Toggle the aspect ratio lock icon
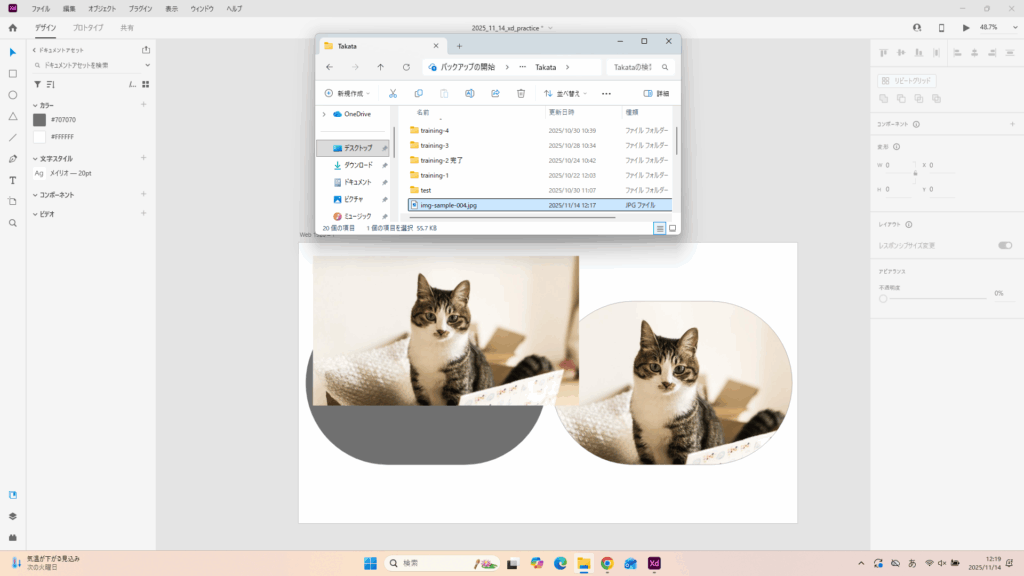The image size is (1024, 576). [x=915, y=174]
